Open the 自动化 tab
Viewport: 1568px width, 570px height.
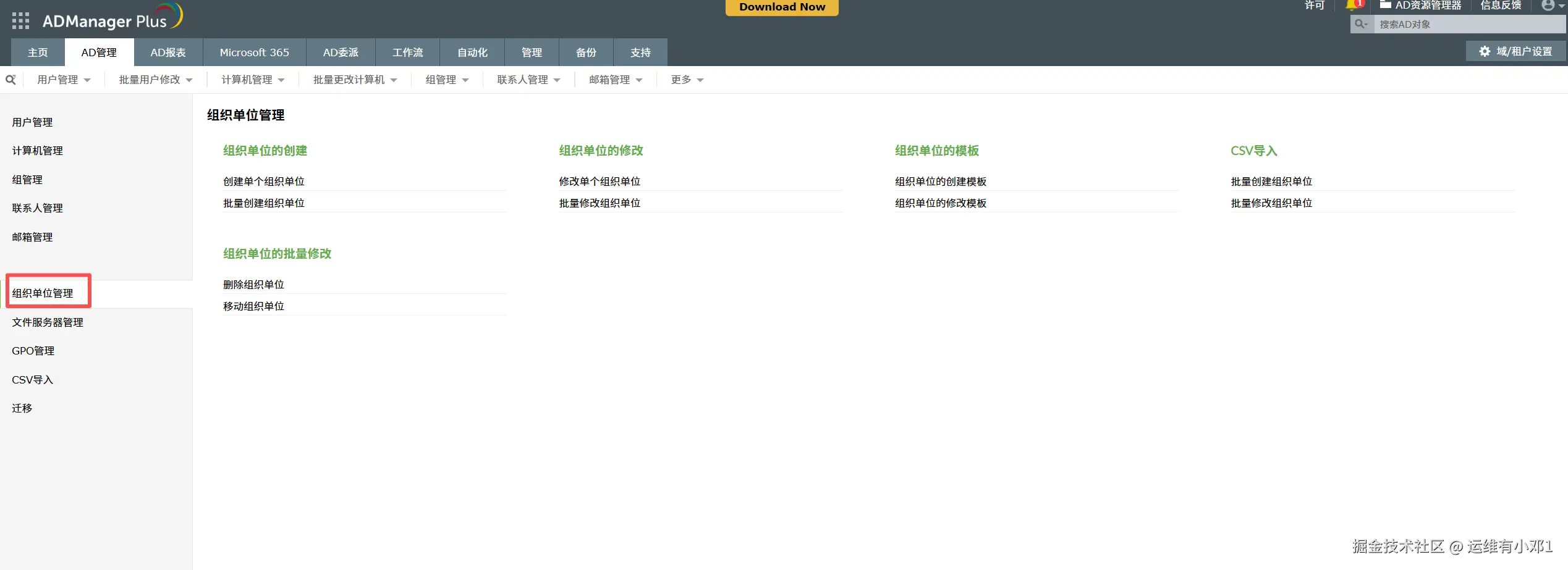click(x=472, y=52)
